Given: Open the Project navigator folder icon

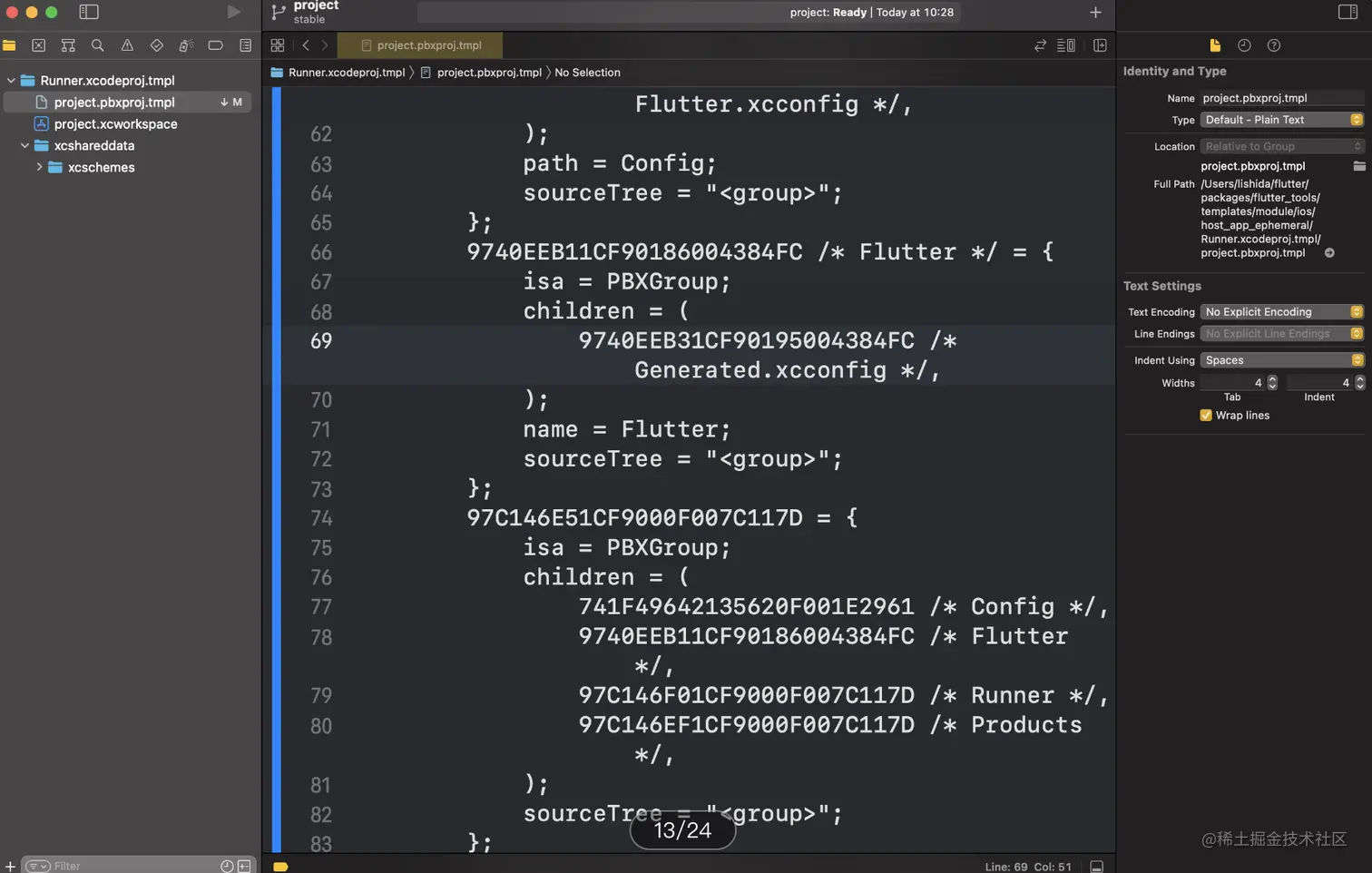Looking at the screenshot, I should [9, 45].
